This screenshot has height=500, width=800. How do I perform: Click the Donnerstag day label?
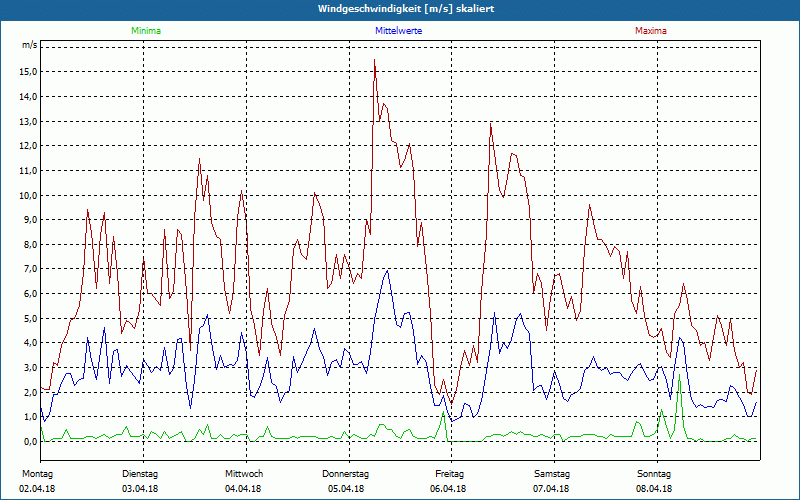346,473
